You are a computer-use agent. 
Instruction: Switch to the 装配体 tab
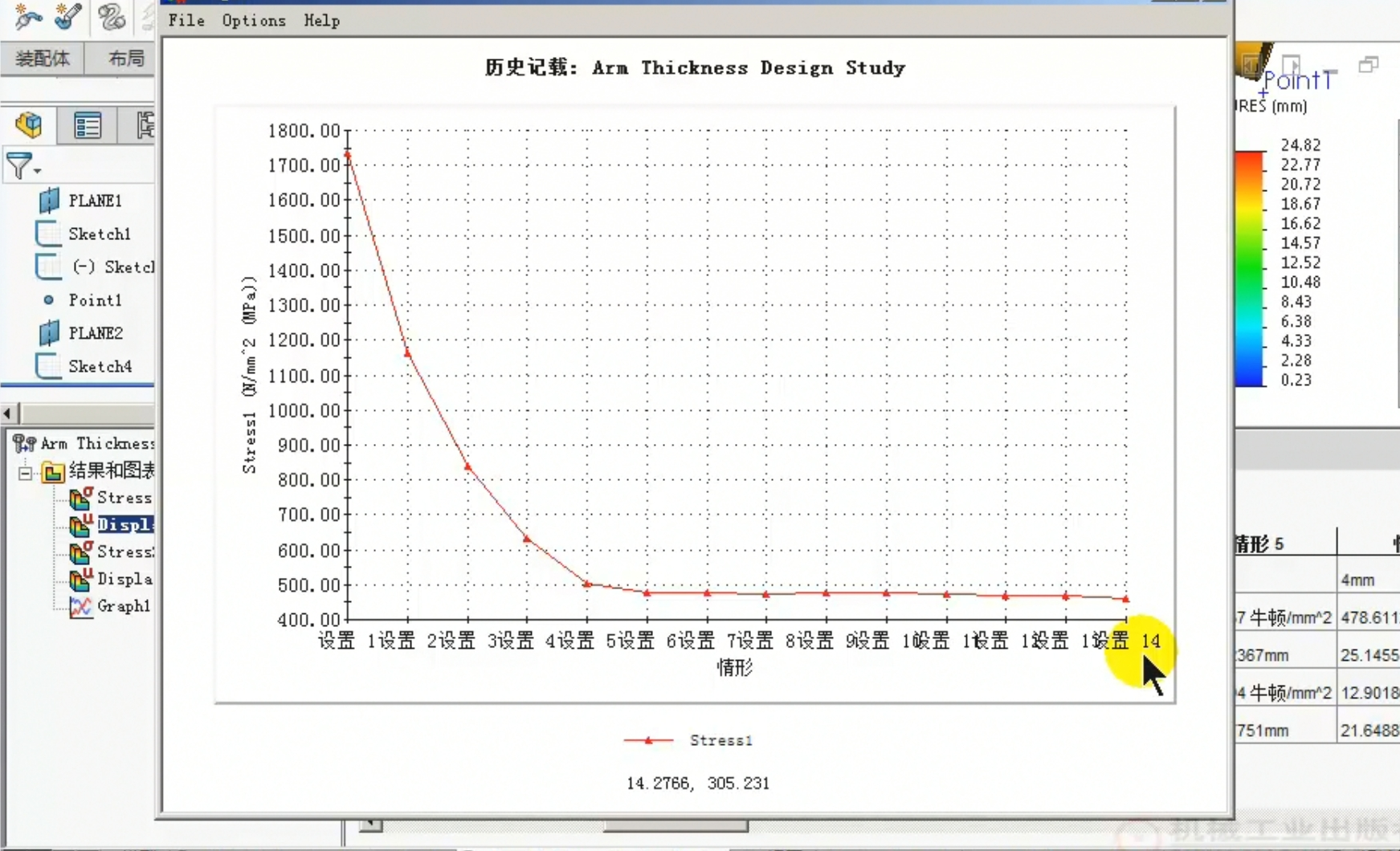click(43, 59)
